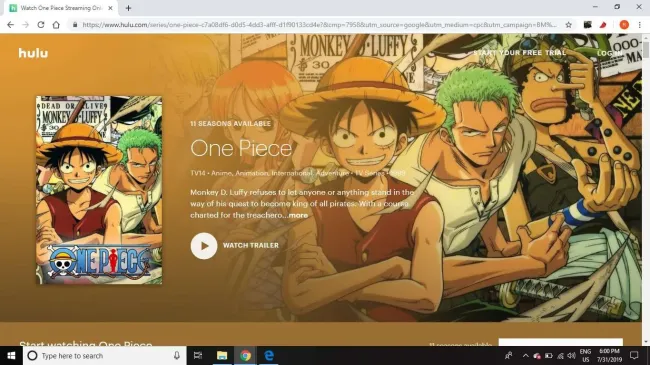
Task: Play the One Piece trailer
Action: 204,246
